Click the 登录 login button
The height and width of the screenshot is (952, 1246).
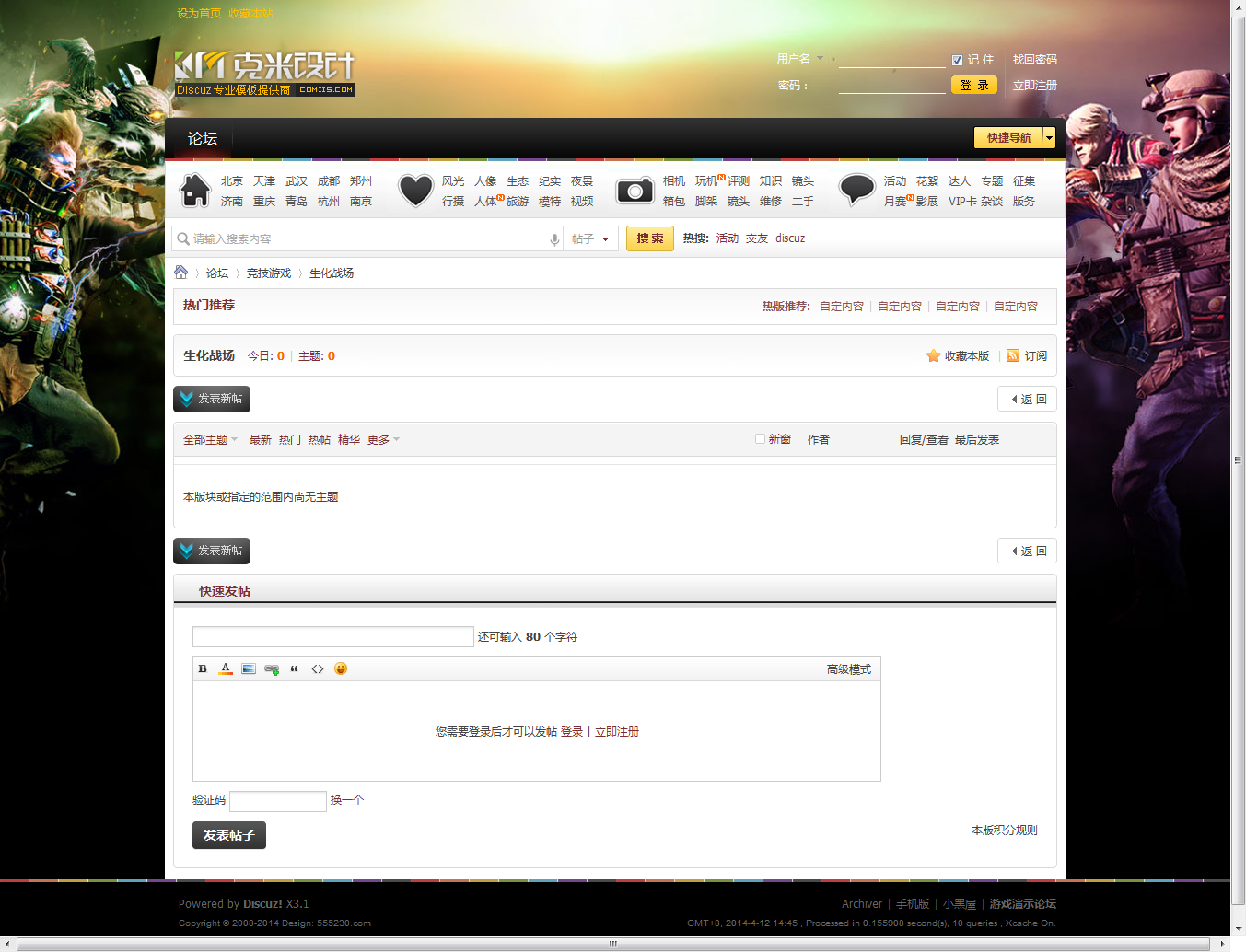click(x=974, y=85)
